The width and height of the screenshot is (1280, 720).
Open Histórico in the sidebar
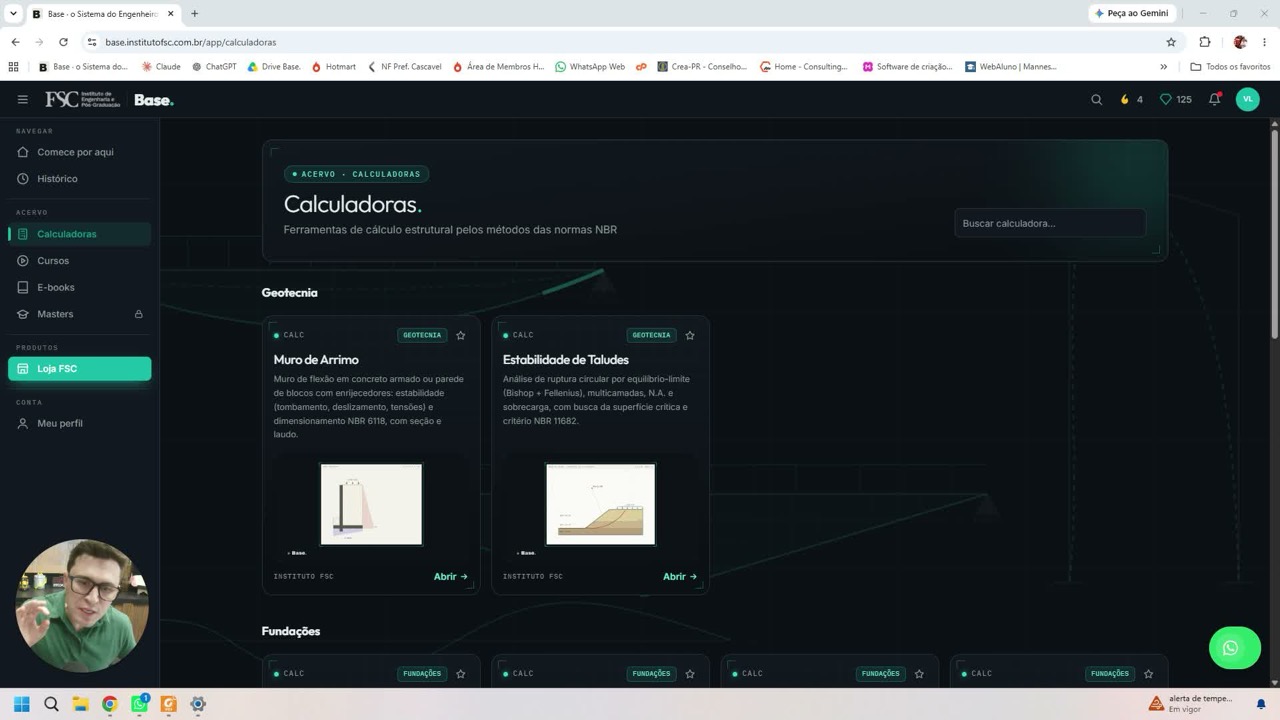pyautogui.click(x=79, y=179)
